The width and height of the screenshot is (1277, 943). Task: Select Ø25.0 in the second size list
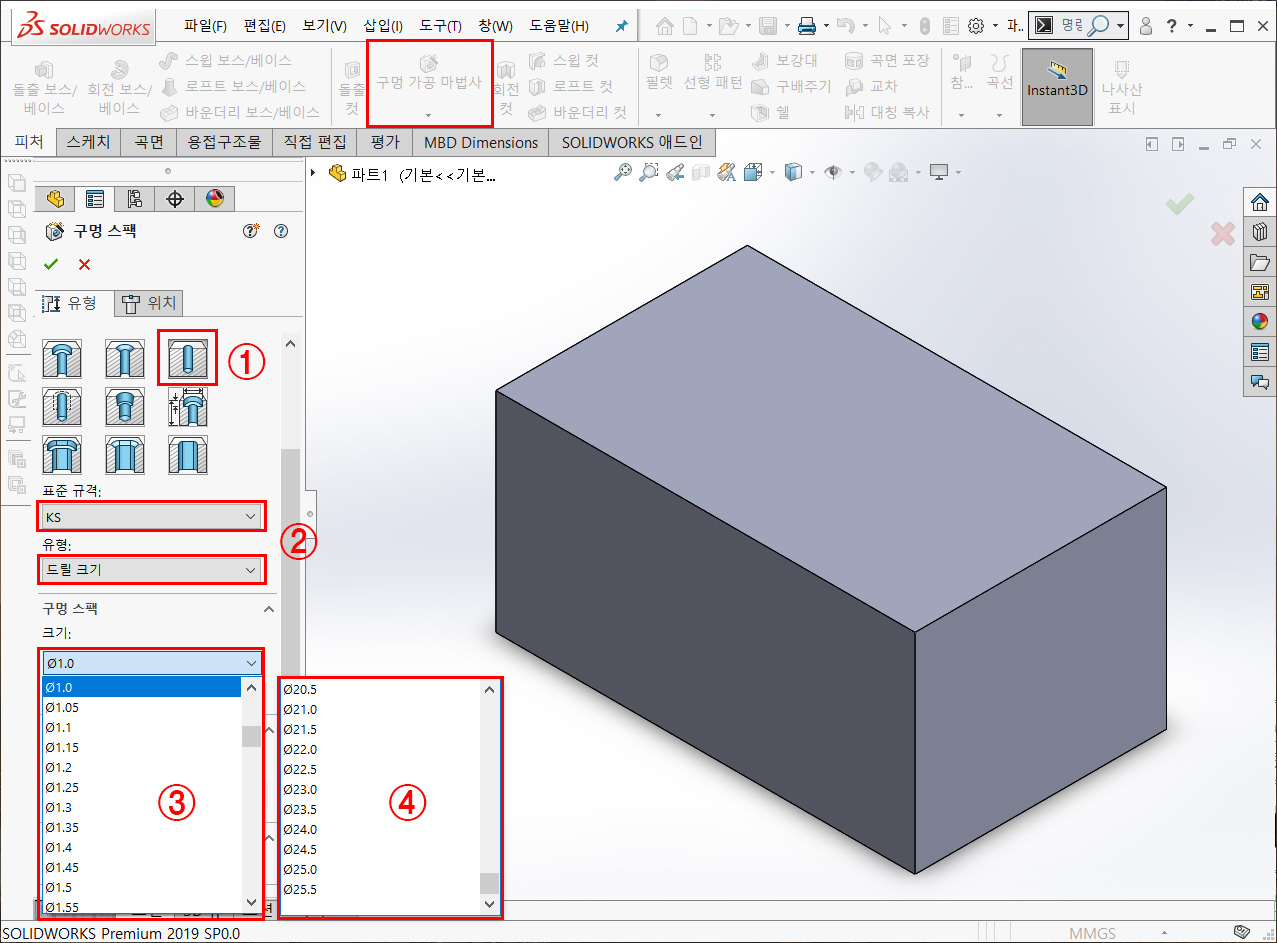click(x=300, y=869)
